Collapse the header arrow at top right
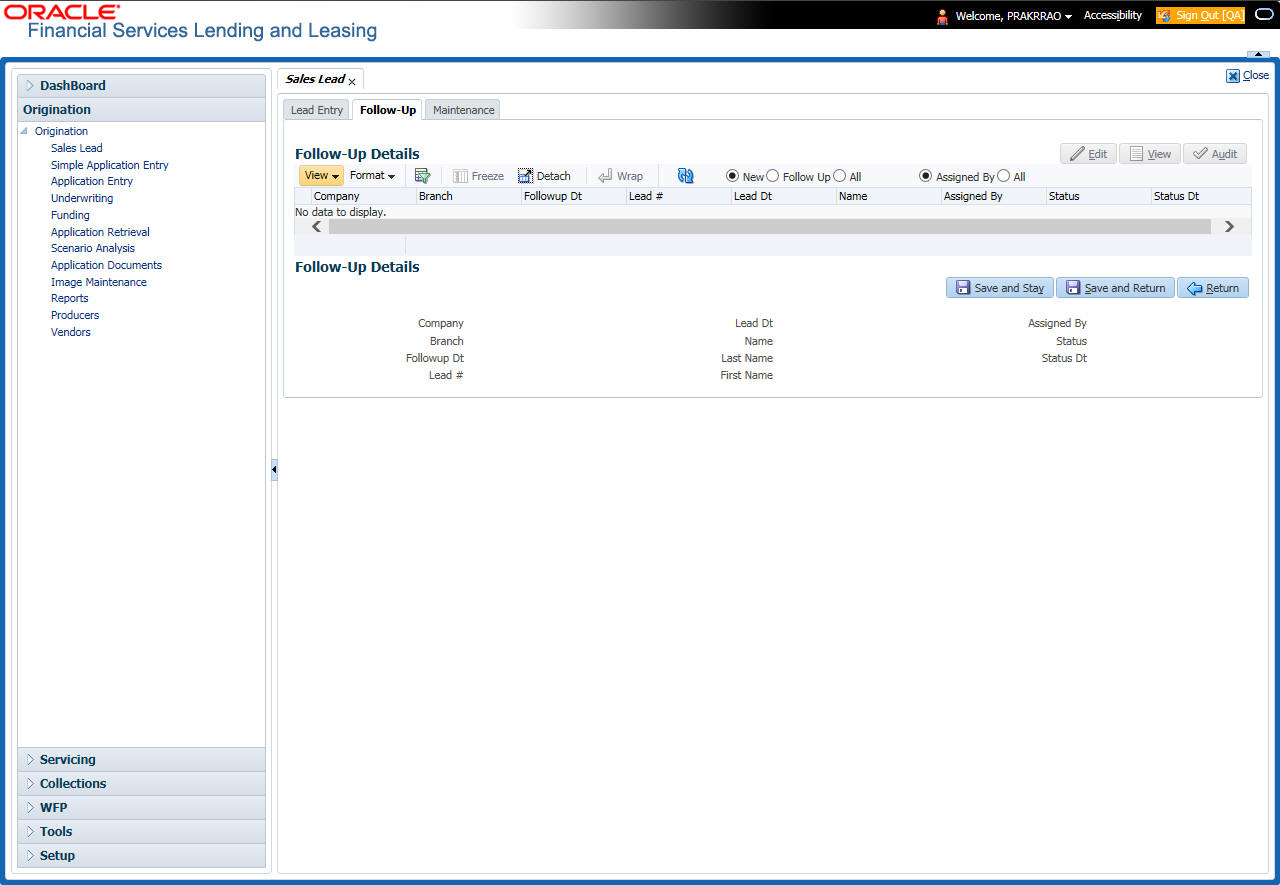The height and width of the screenshot is (885, 1280). coord(1257,54)
